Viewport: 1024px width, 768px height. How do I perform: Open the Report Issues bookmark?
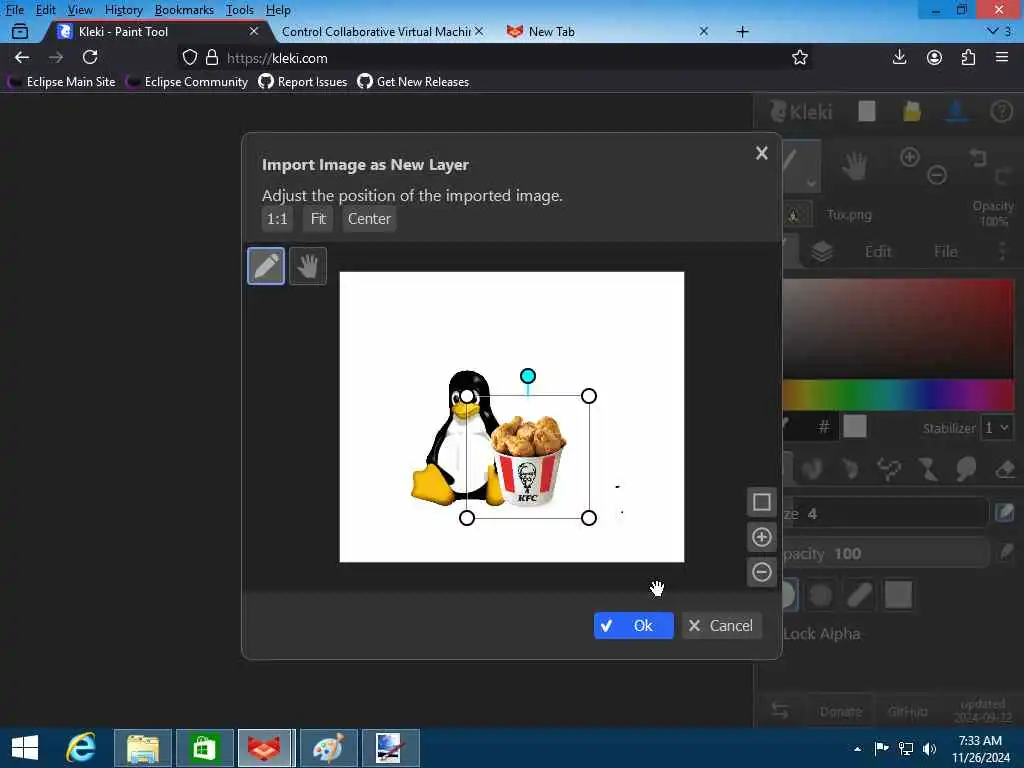tap(302, 82)
